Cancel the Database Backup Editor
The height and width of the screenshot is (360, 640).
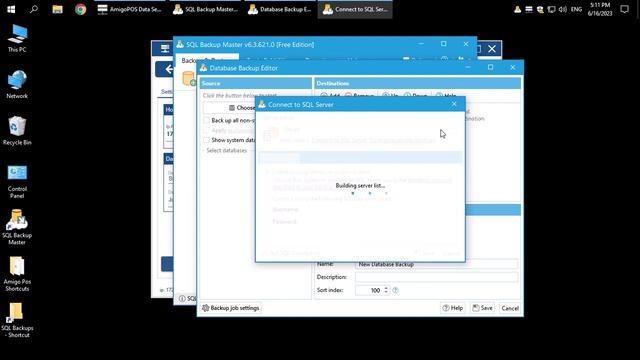tap(510, 308)
